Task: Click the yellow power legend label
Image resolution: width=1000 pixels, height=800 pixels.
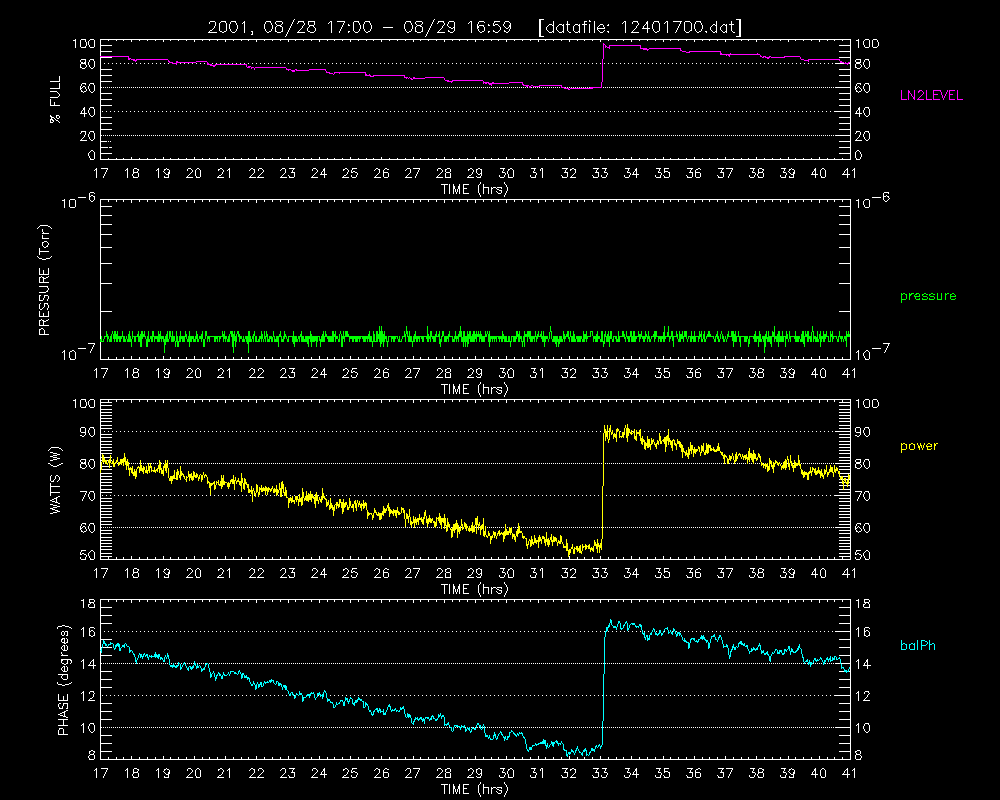Action: pyautogui.click(x=919, y=446)
